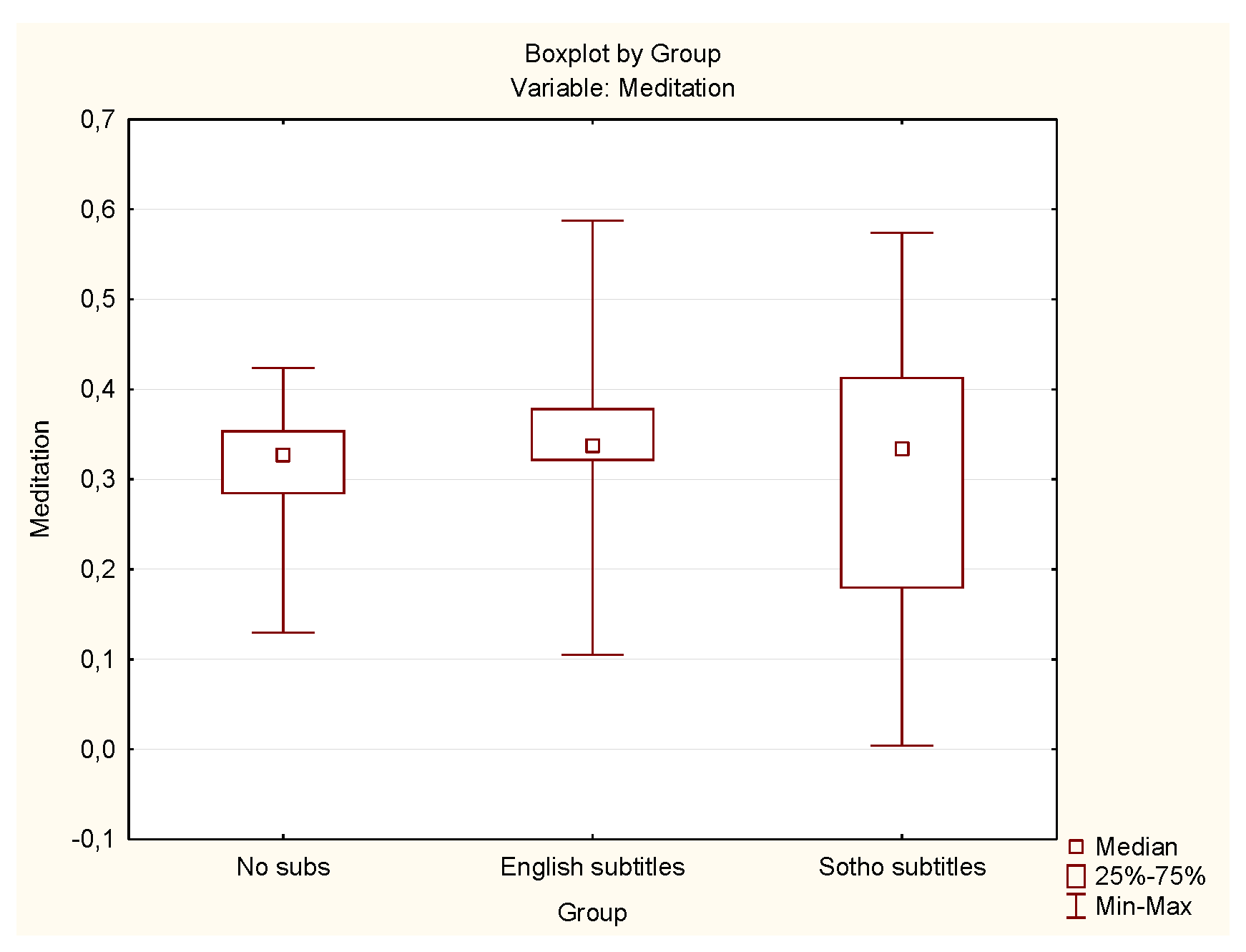Click the English subtitles minimum whisker cap
1246x952 pixels.
pos(592,654)
